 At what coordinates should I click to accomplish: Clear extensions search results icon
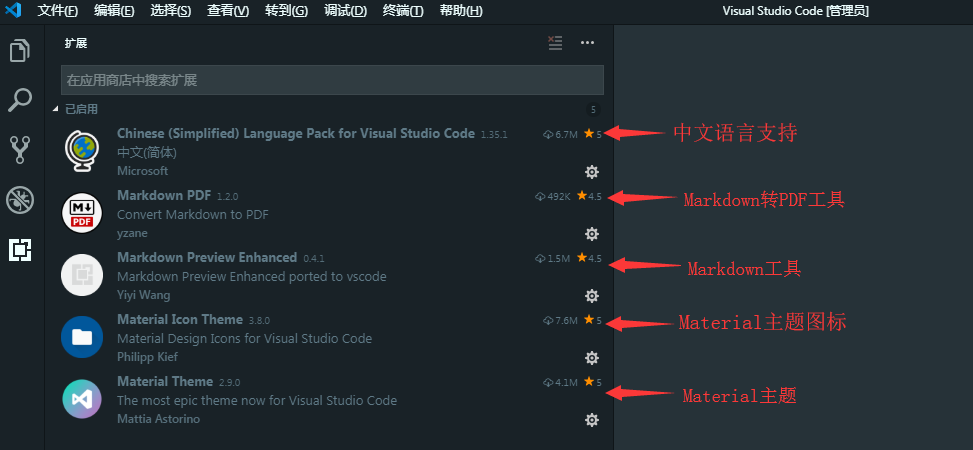(556, 43)
